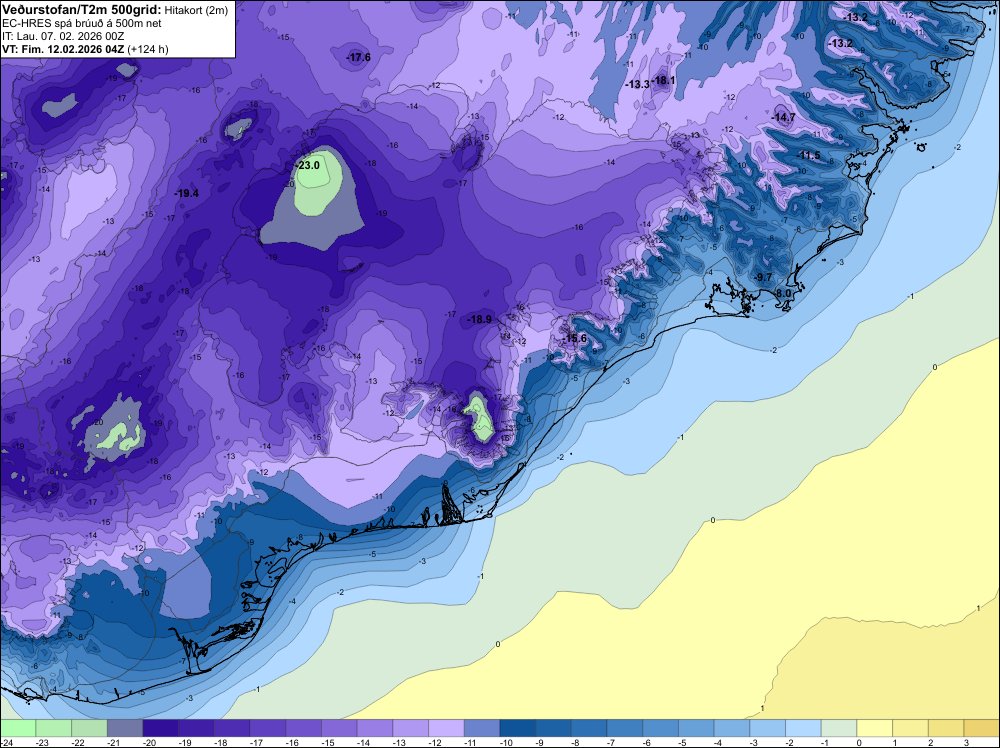Select the dark purple legend swatch above -20
Screen dimensions: 1000x748
(x=161, y=728)
